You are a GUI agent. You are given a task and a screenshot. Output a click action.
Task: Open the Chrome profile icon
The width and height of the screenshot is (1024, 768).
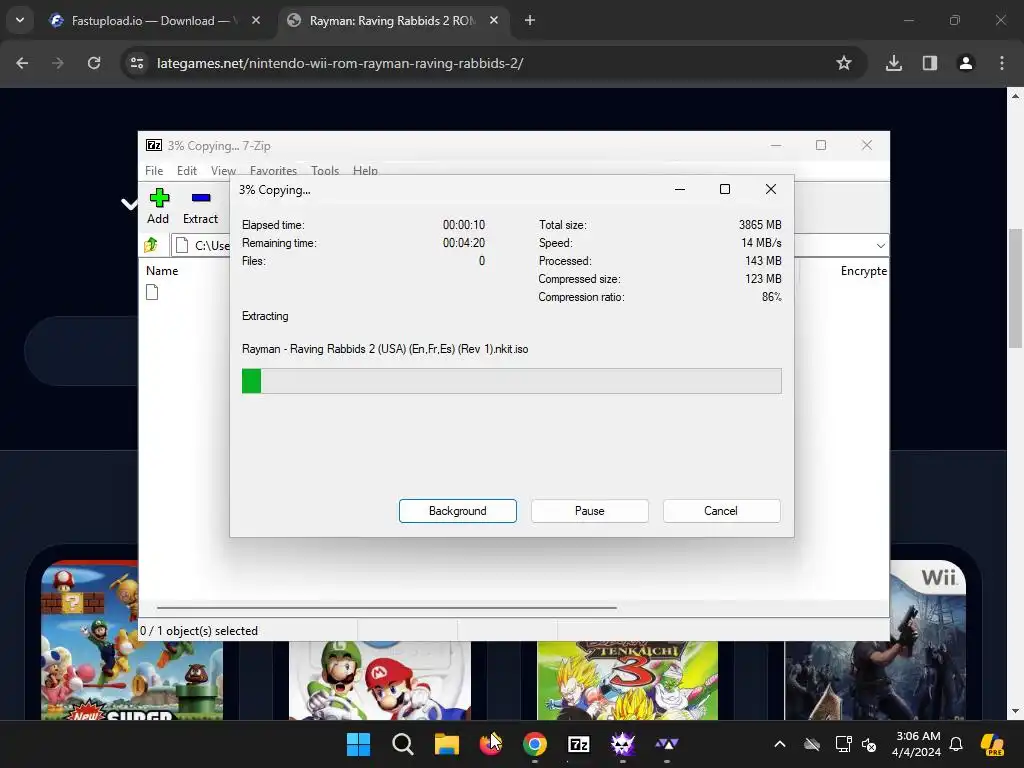coord(966,63)
